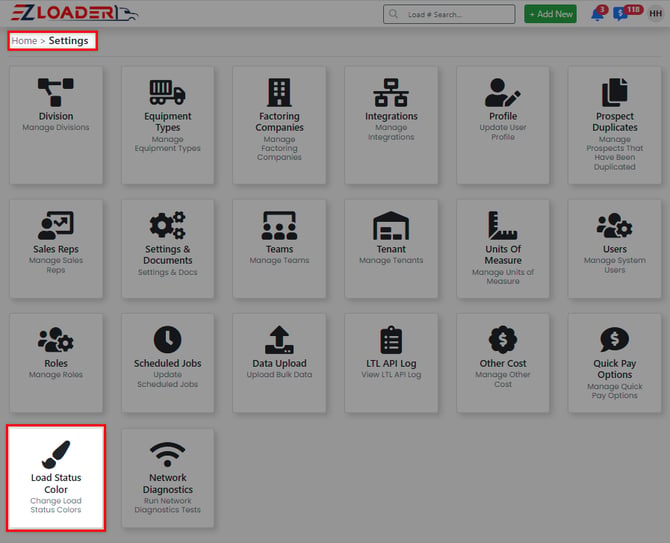Screen dimensions: 670x543
Task: Open Network Diagnostics wifi icon
Action: point(168,454)
